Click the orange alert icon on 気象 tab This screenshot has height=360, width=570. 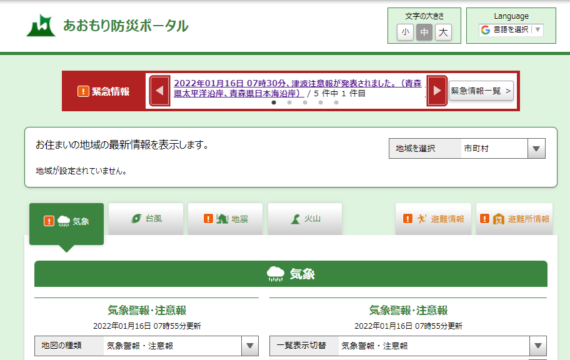click(49, 221)
